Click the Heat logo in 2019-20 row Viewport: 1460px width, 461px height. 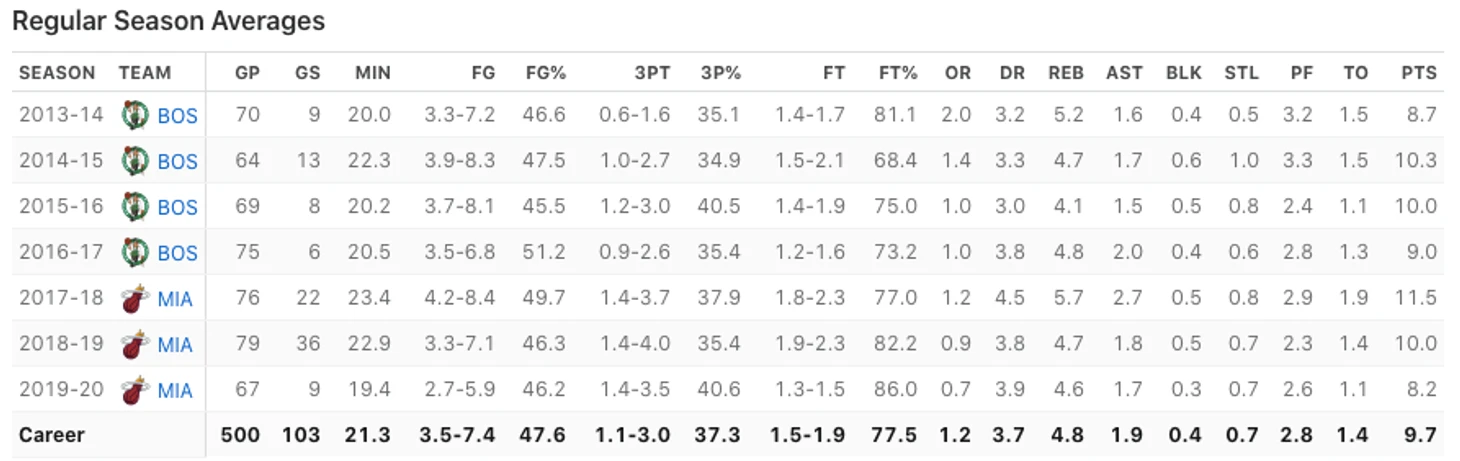135,390
